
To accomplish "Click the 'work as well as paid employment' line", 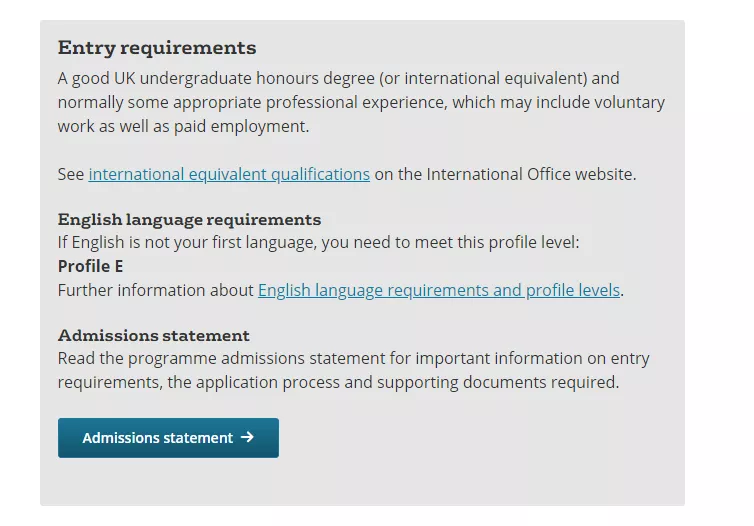I will coord(183,126).
